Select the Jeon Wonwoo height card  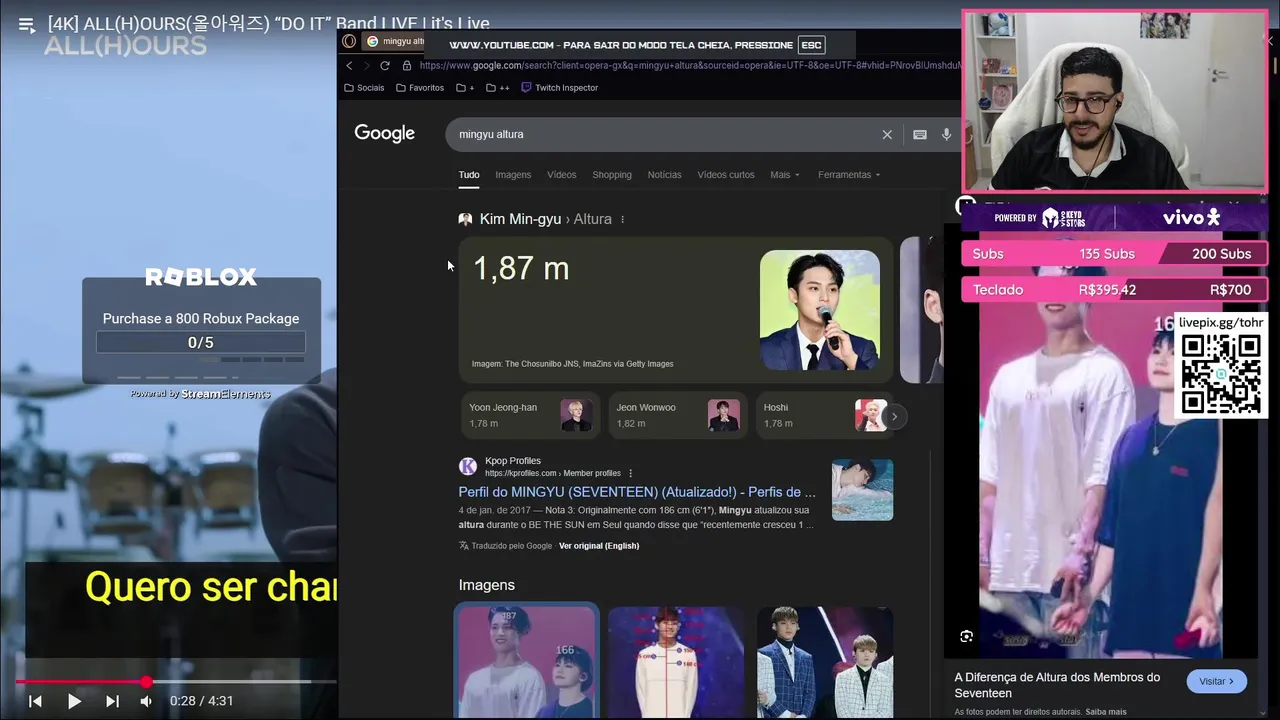coord(677,415)
